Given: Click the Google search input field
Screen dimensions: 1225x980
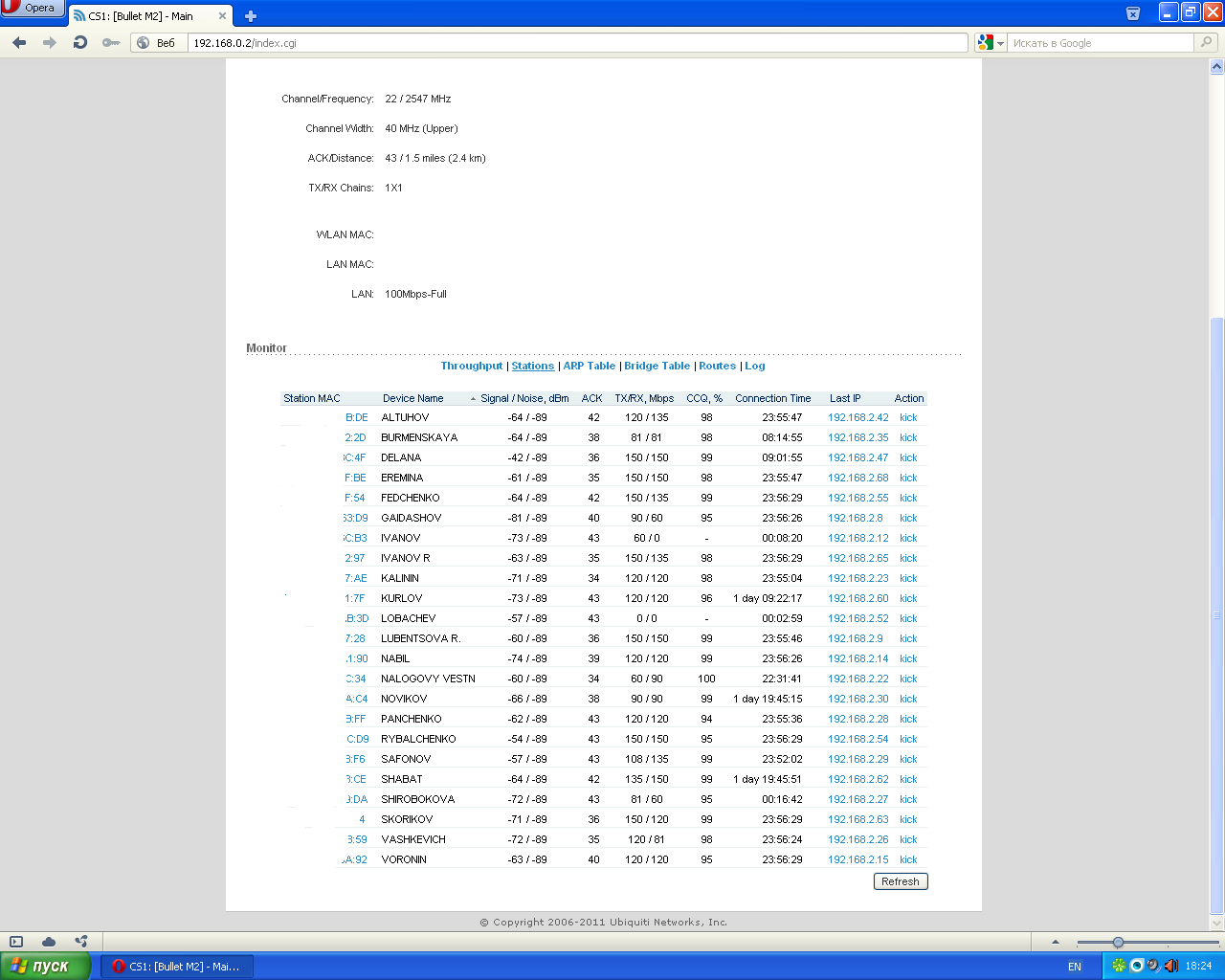Looking at the screenshot, I should (1102, 43).
